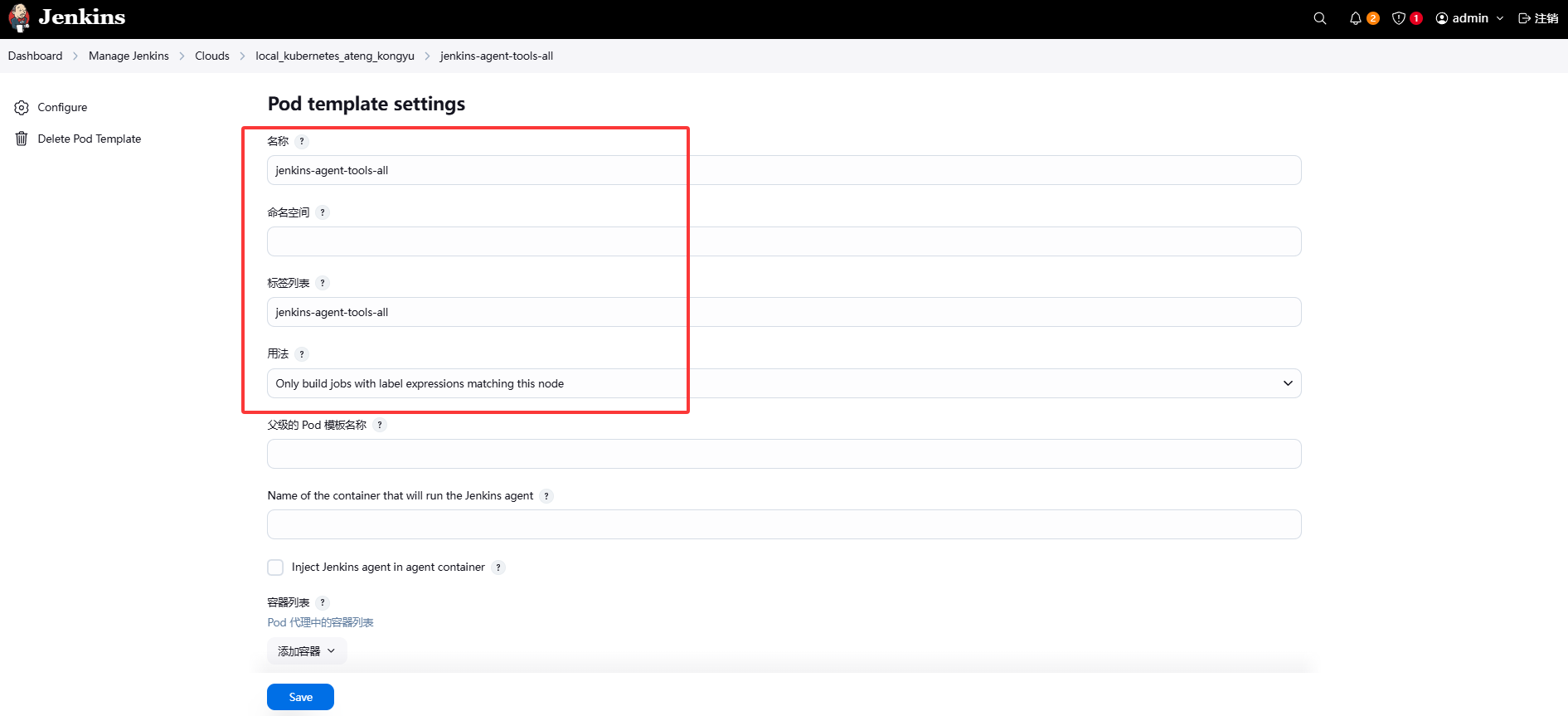The image size is (1568, 716).
Task: Open Configure in the sidebar
Action: (62, 107)
